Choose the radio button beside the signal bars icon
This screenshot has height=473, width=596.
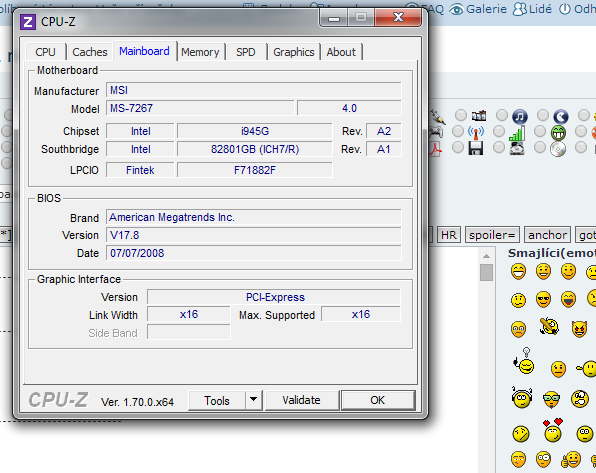pyautogui.click(x=499, y=132)
